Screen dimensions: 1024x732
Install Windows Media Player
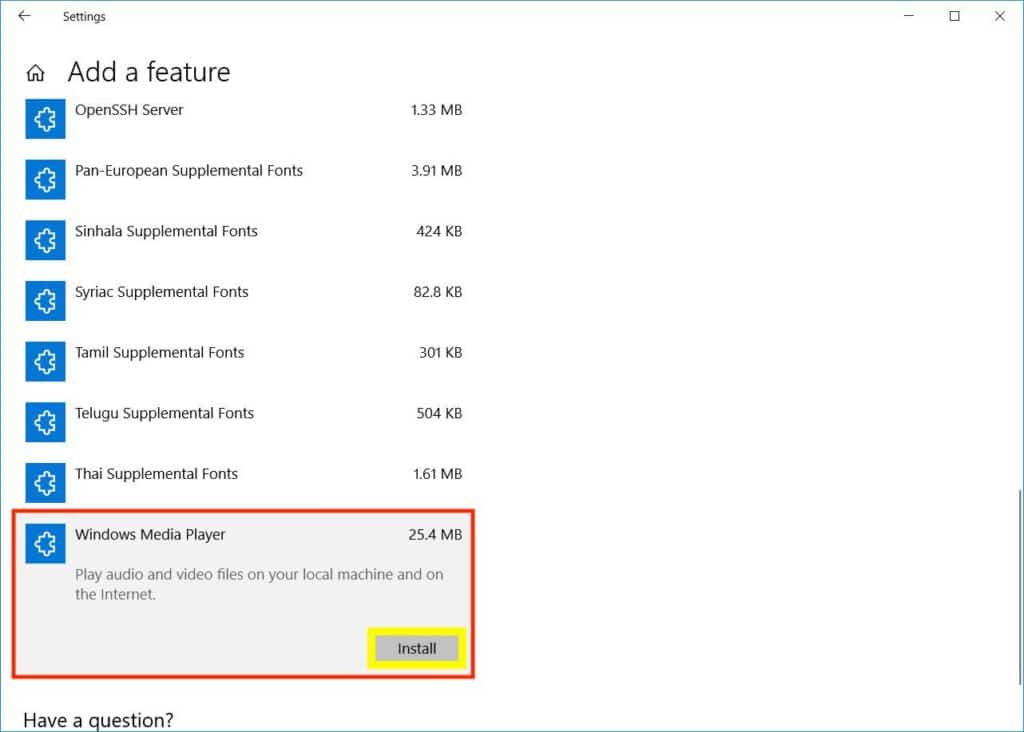tap(415, 648)
